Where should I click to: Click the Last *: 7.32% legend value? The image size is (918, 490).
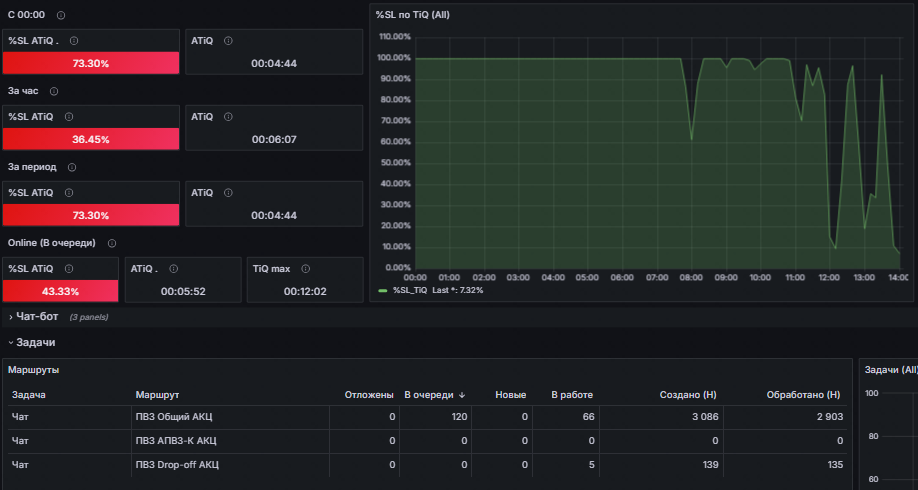458,290
